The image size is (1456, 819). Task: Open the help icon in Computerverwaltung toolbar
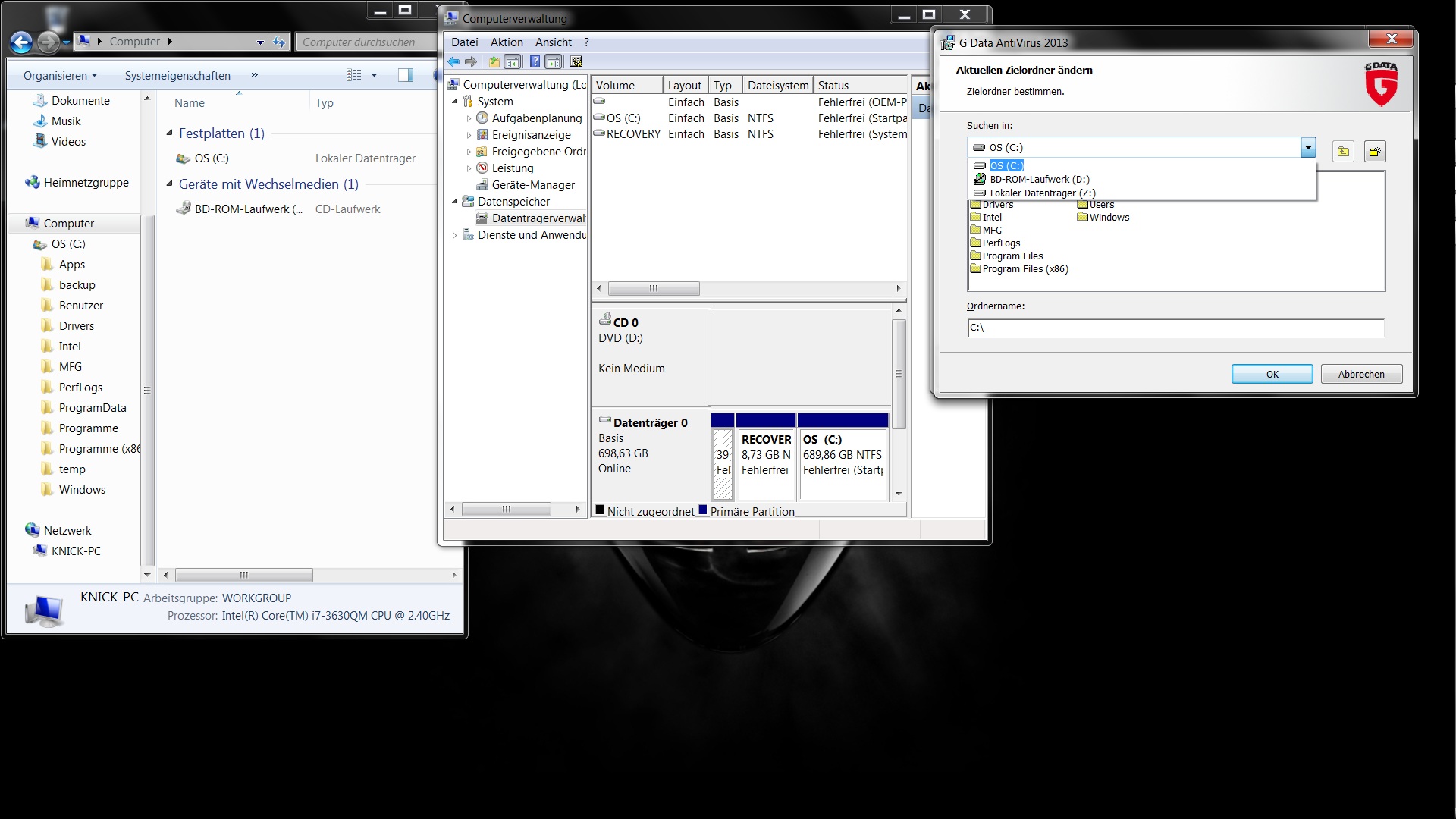535,62
